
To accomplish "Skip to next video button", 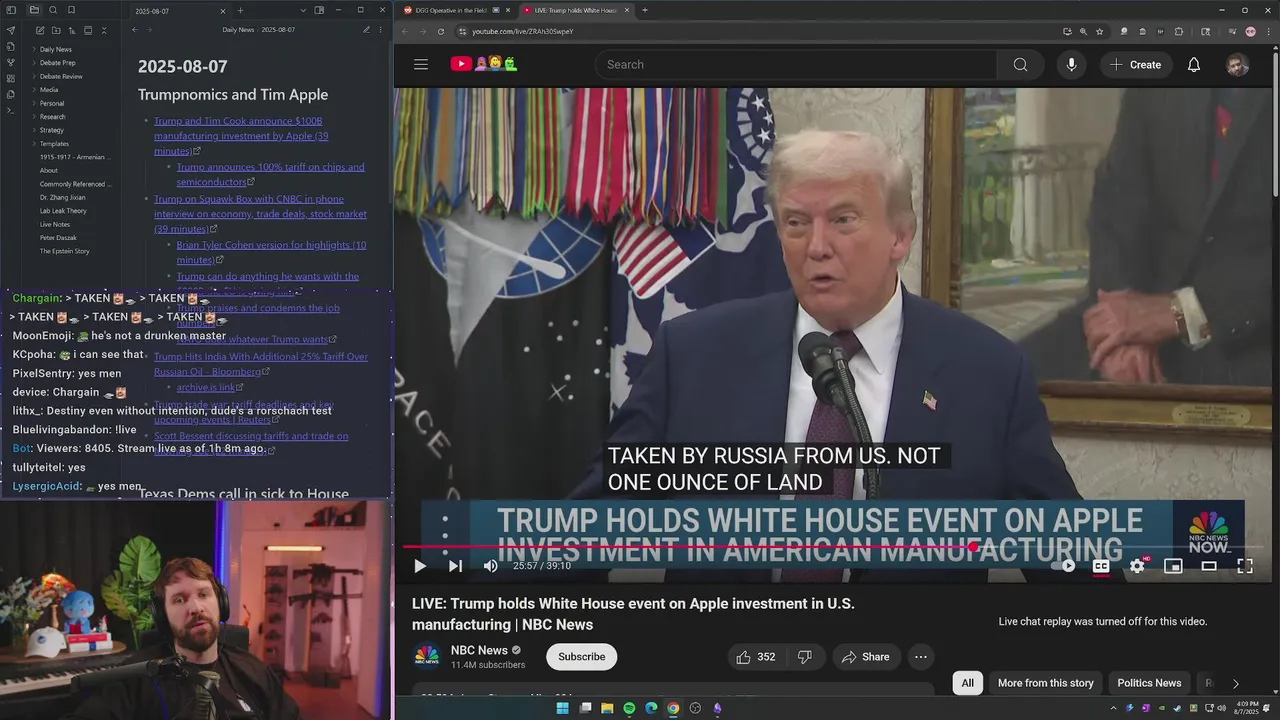I will (x=455, y=566).
